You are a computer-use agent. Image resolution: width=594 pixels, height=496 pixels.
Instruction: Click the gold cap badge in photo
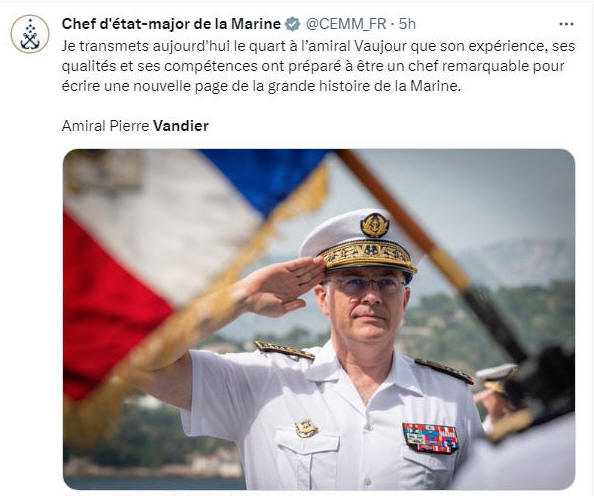point(374,225)
